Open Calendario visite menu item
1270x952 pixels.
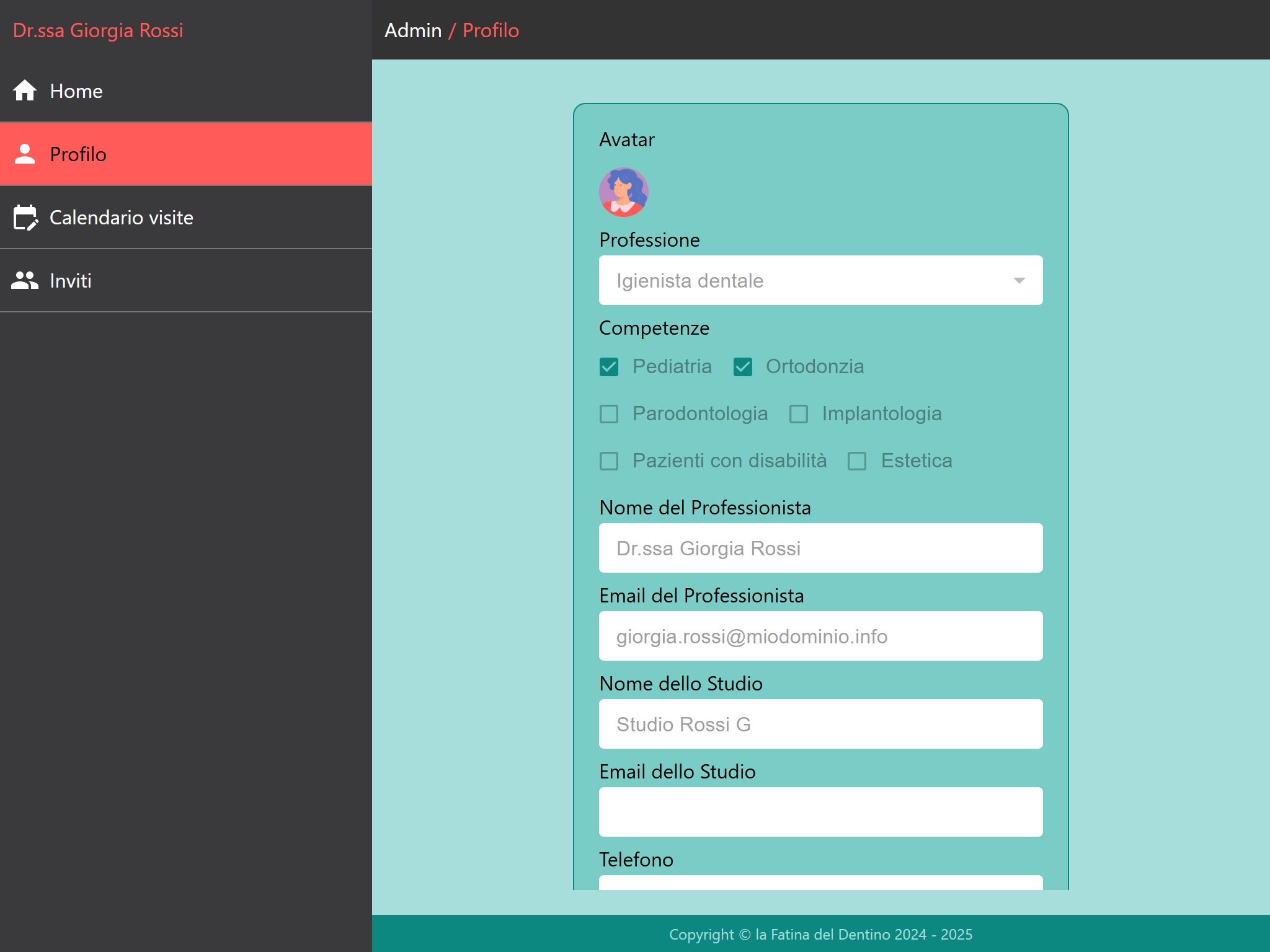click(122, 218)
